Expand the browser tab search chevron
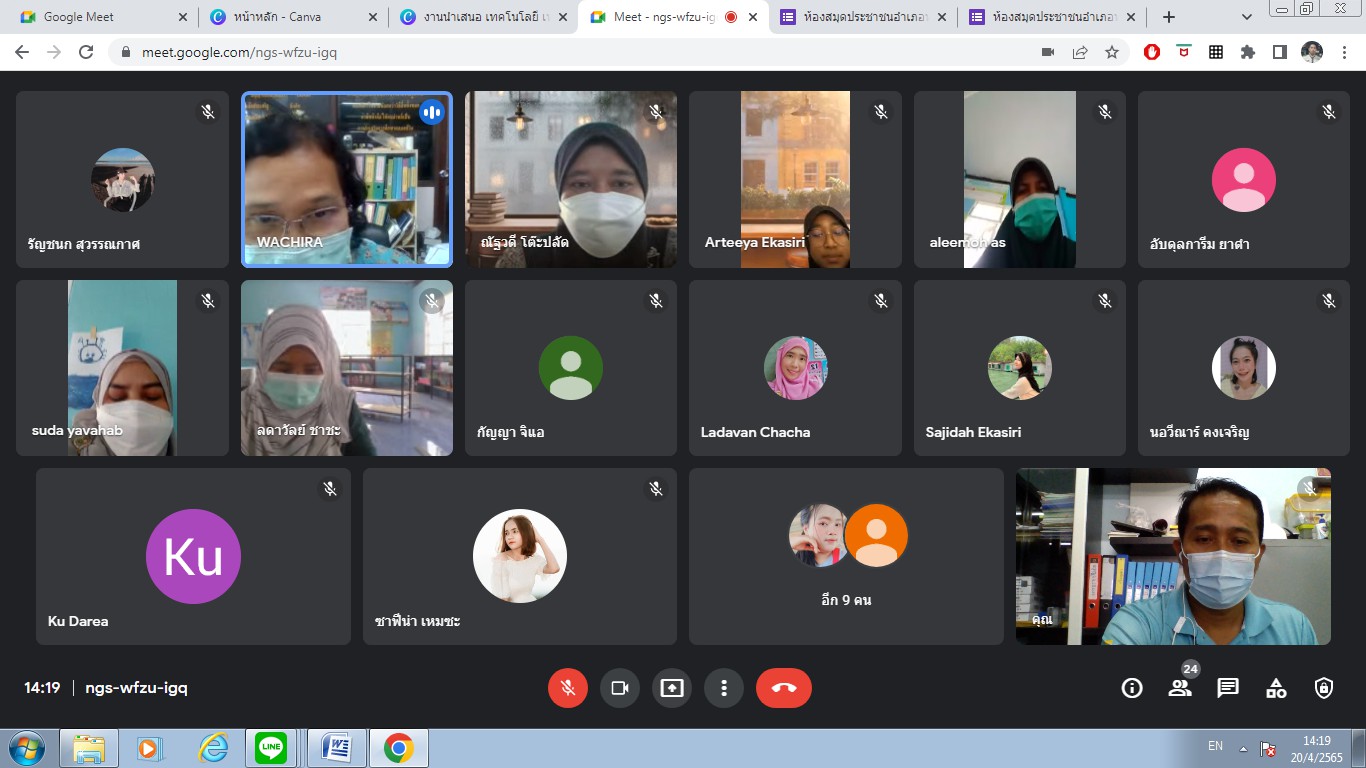1366x768 pixels. coord(1247,17)
